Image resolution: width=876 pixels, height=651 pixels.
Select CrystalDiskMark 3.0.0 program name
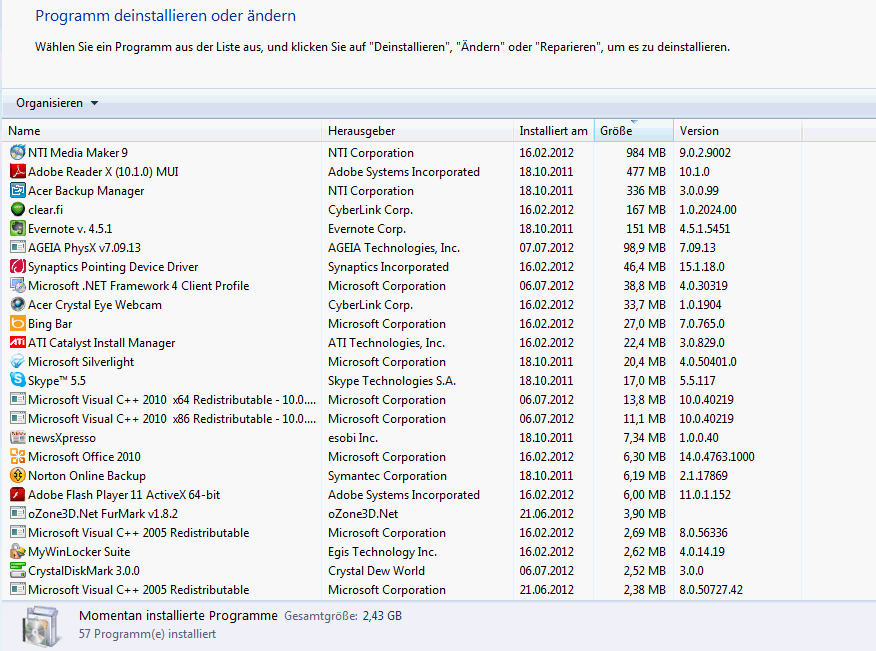(x=84, y=571)
